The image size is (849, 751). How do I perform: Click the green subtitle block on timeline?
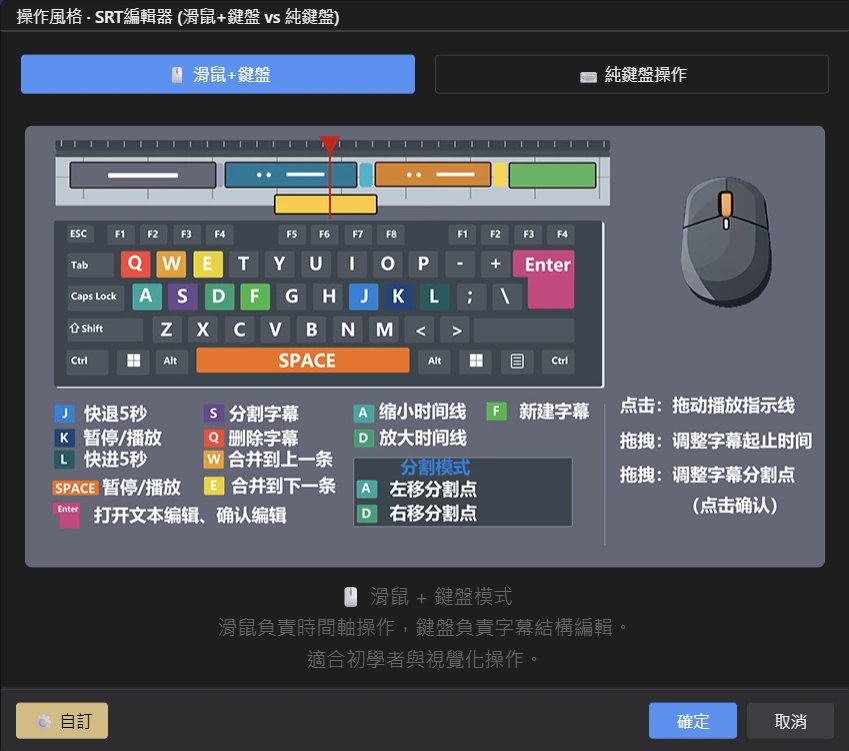[x=552, y=175]
